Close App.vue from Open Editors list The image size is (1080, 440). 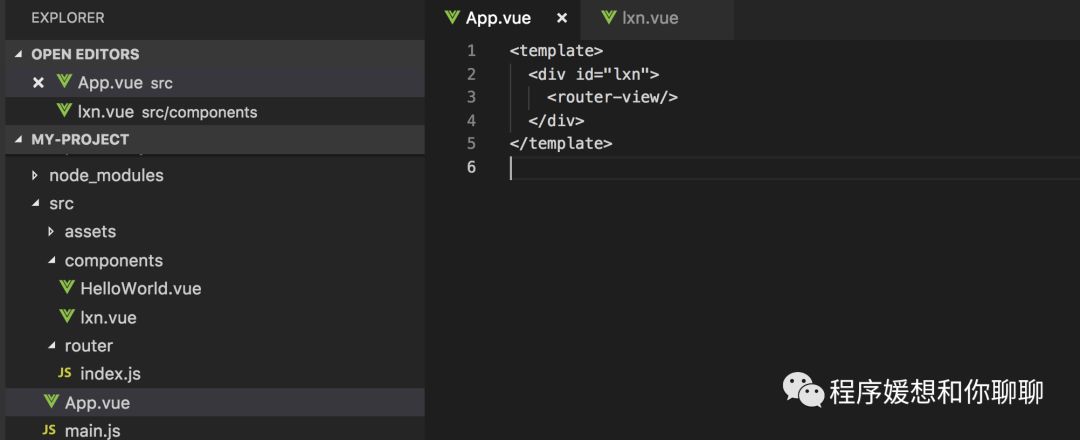tap(38, 83)
